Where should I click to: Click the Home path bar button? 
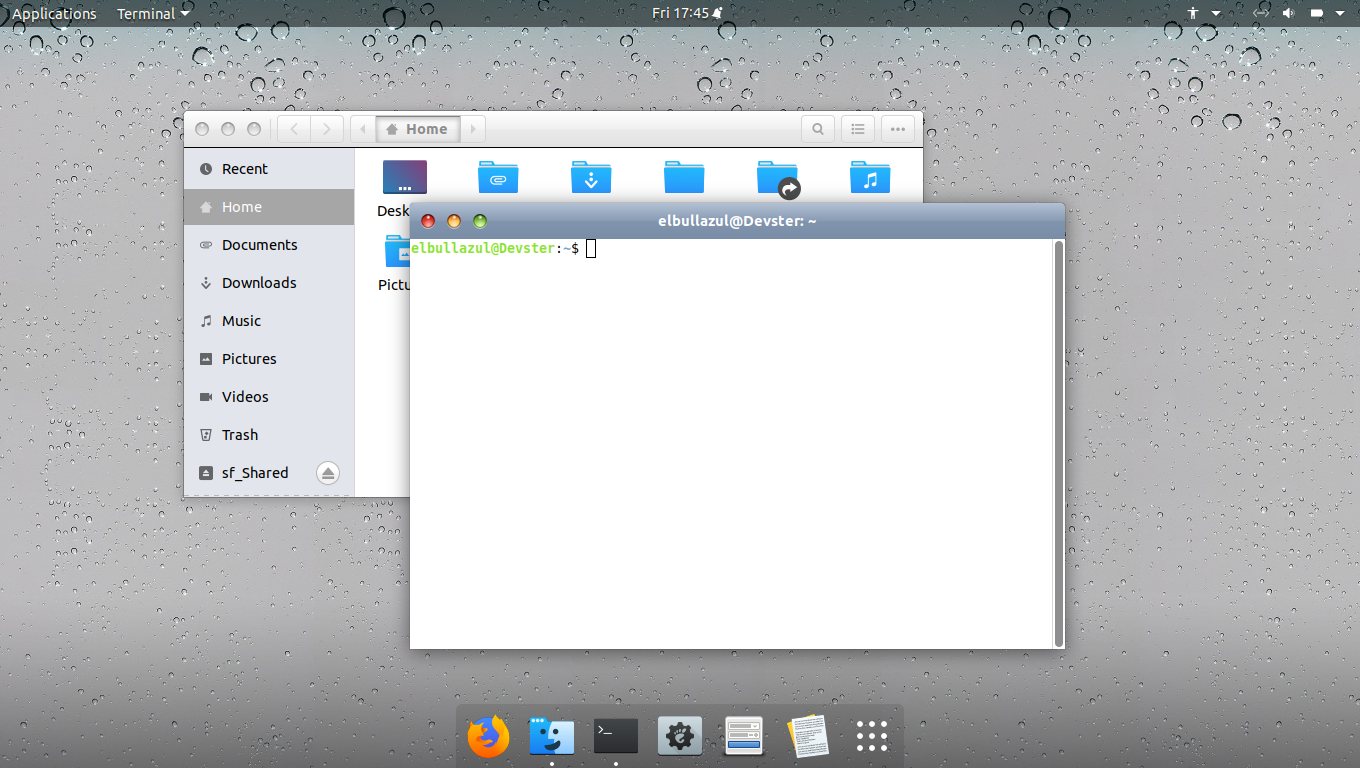(x=418, y=129)
